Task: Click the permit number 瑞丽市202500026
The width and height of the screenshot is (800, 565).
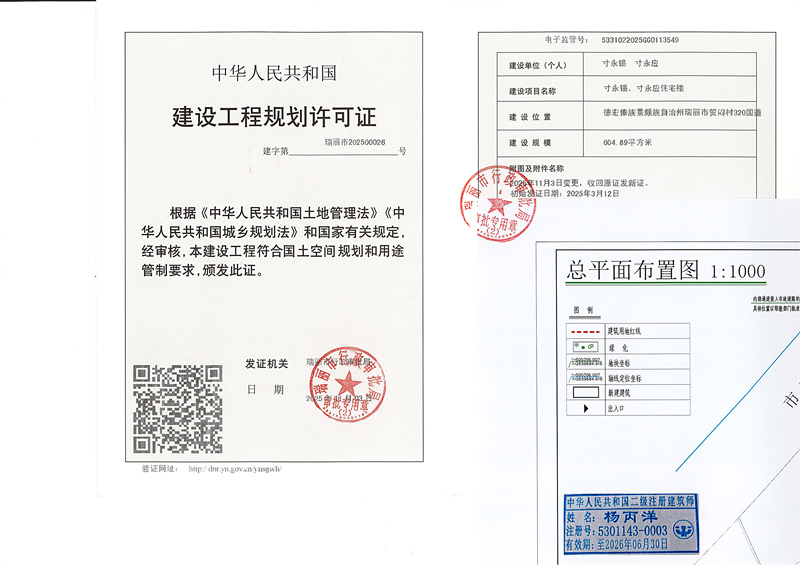Action: pos(355,142)
